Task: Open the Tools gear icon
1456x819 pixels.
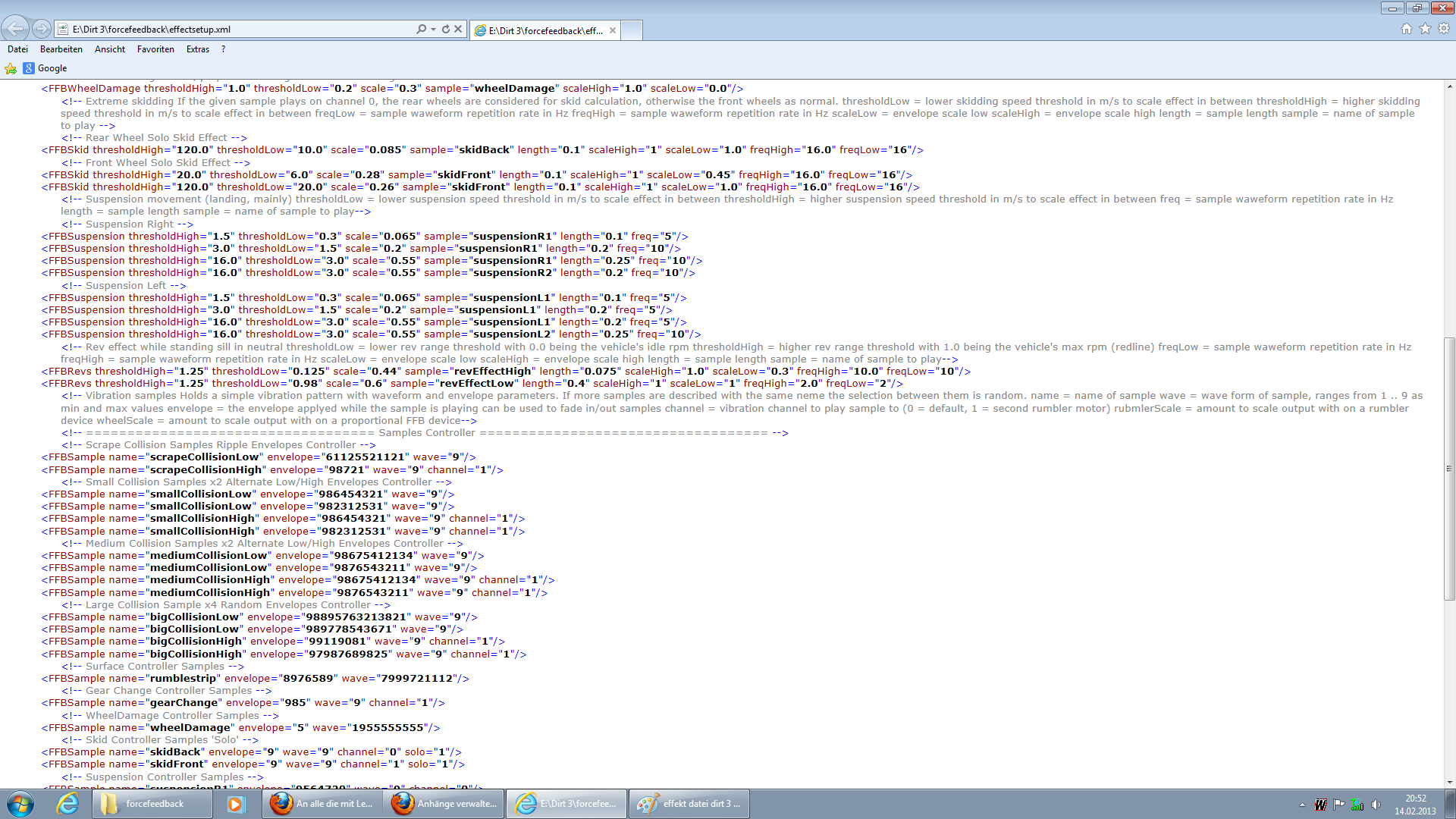Action: 1444,29
